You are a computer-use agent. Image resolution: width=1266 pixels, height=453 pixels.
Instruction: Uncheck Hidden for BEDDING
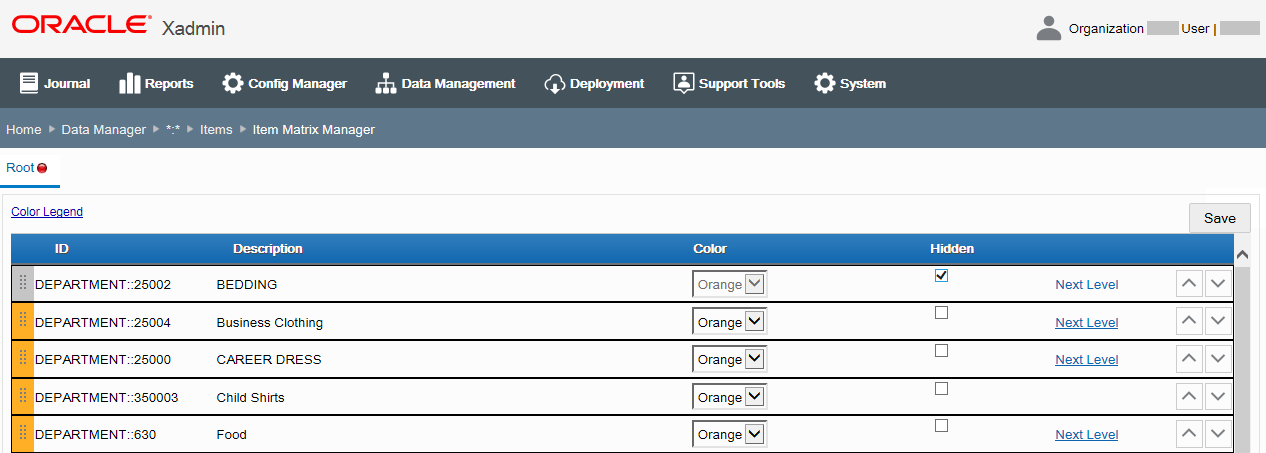(x=941, y=276)
